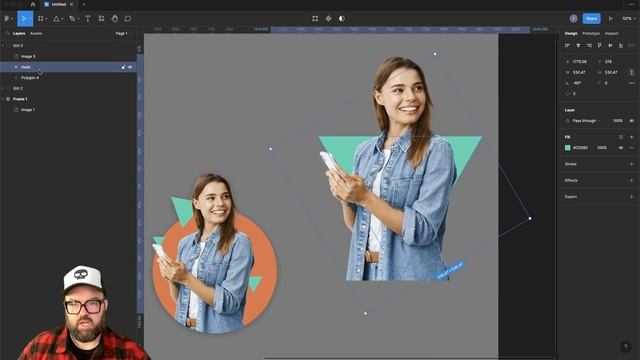Viewport: 640px width, 360px height.
Task: Toggle constrain proportions lock
Action: (631, 72)
